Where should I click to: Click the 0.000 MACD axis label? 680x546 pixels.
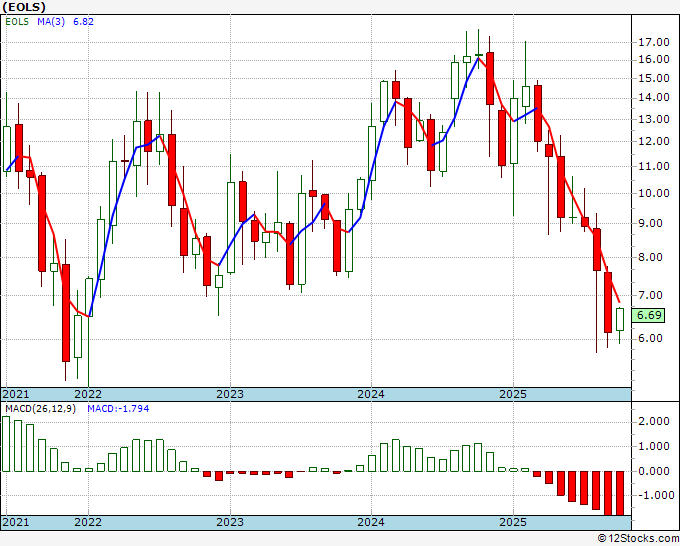point(654,471)
